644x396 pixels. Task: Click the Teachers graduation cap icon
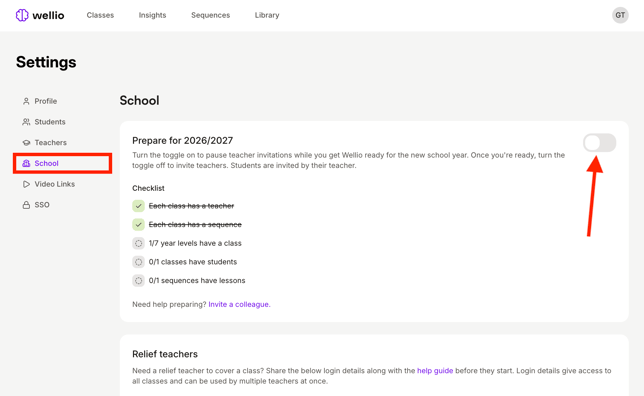[26, 143]
